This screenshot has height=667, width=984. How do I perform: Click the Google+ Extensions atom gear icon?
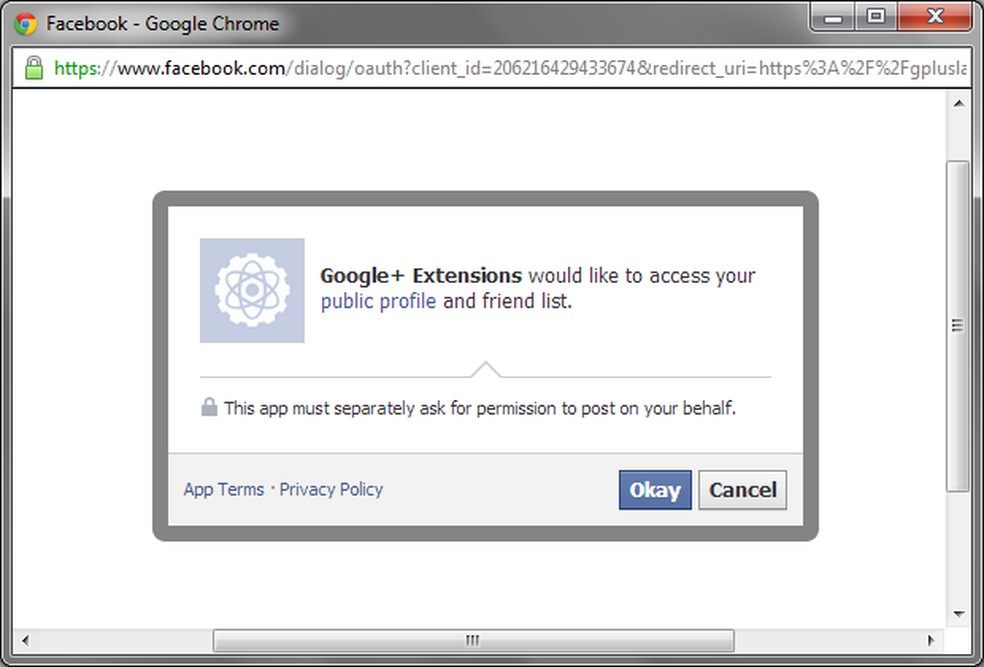point(252,291)
